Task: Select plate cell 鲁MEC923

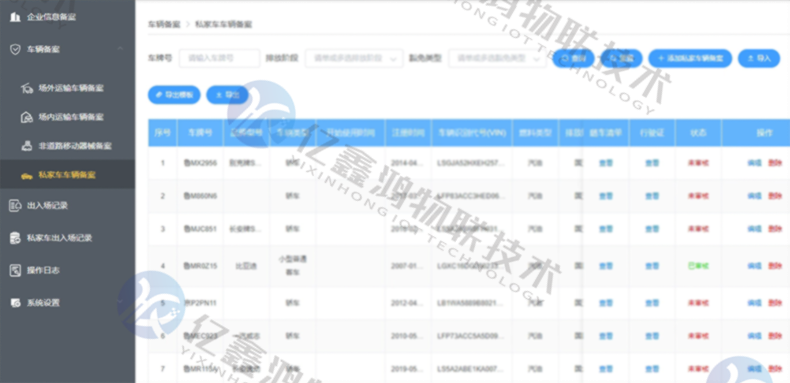Action: click(200, 336)
